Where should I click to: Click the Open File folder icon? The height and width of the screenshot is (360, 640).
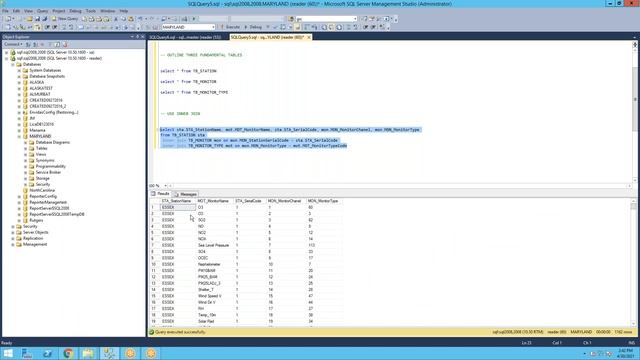[x=29, y=19]
